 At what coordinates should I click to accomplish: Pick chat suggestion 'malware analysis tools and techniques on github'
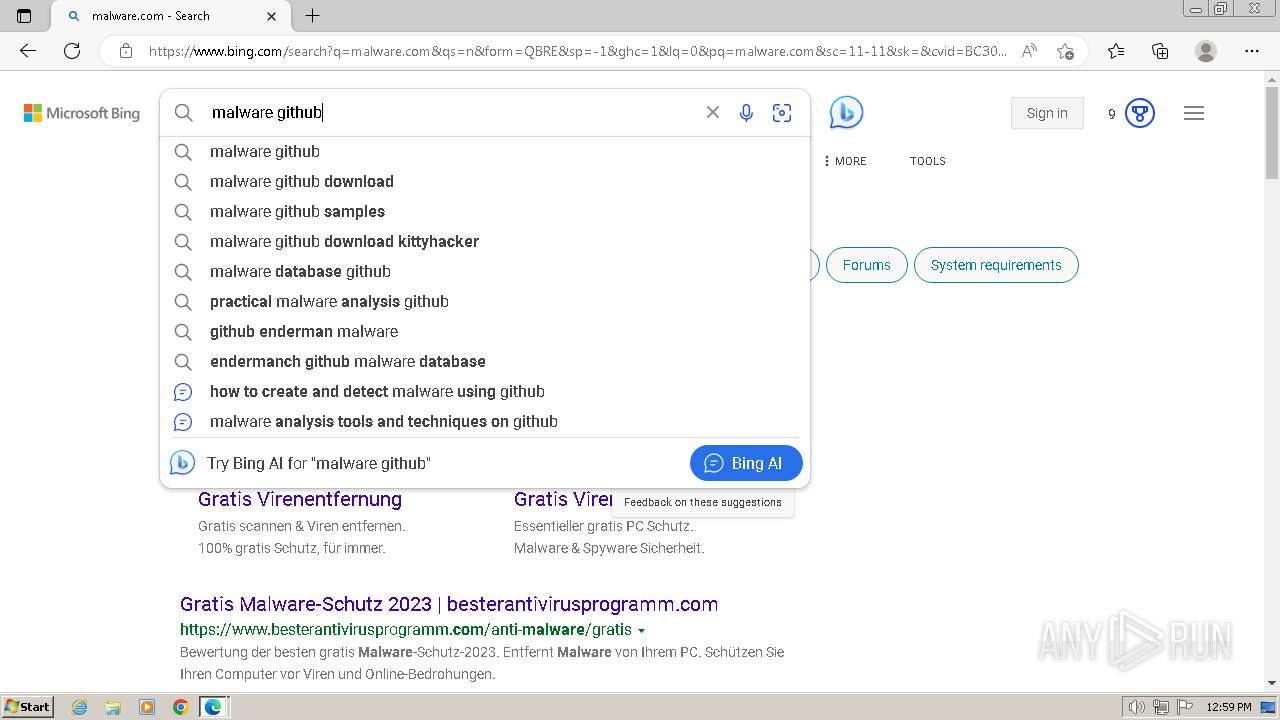(x=485, y=421)
